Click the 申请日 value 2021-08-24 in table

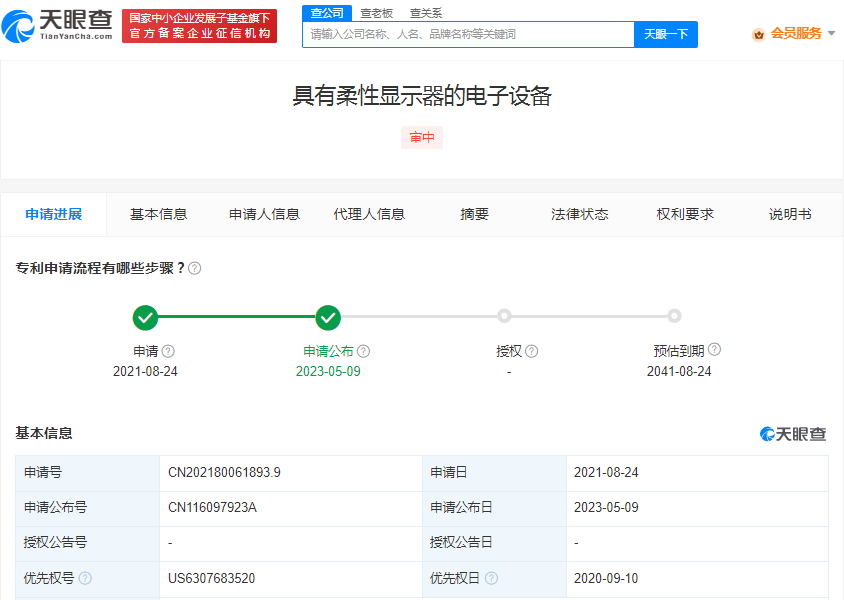[606, 472]
